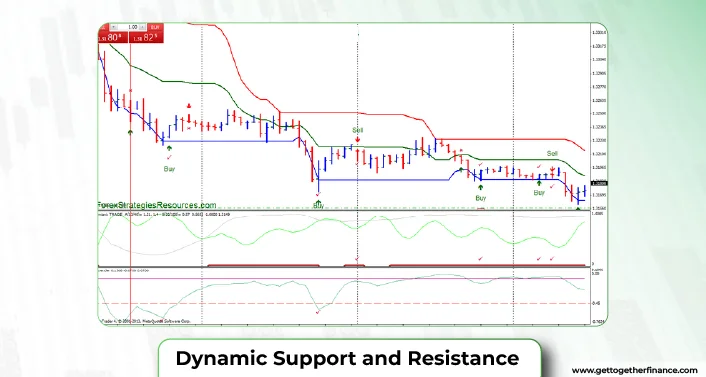This screenshot has height=377, width=706.
Task: Click the buy price tile showing 82
Action: point(147,37)
